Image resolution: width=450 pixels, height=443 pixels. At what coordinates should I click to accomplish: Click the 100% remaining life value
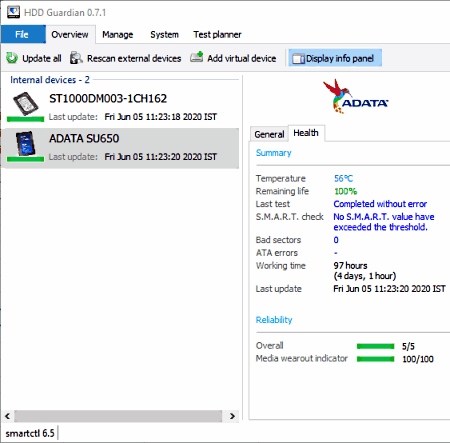tap(345, 191)
